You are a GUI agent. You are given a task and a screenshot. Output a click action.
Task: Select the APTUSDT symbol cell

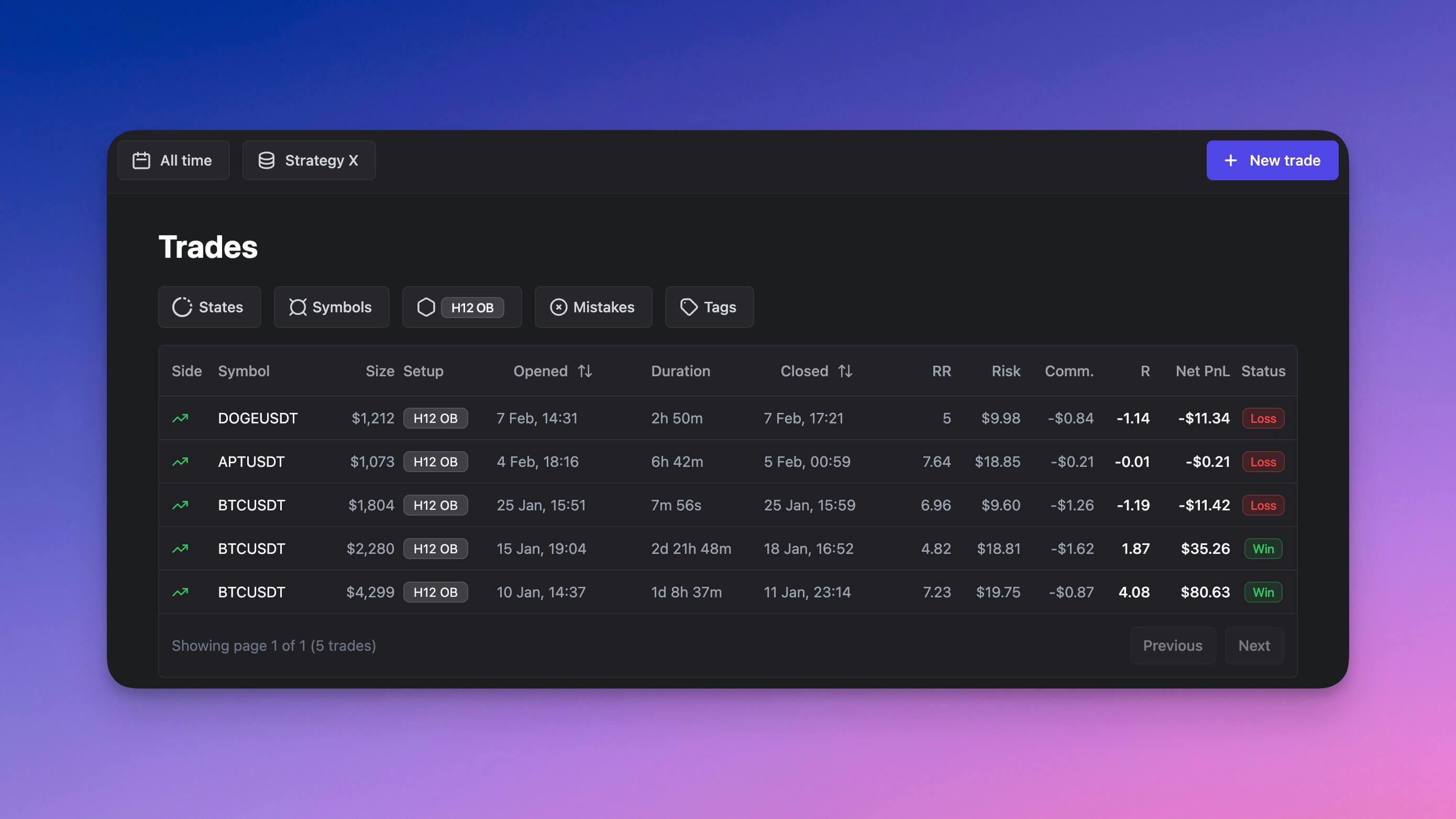[x=251, y=462]
